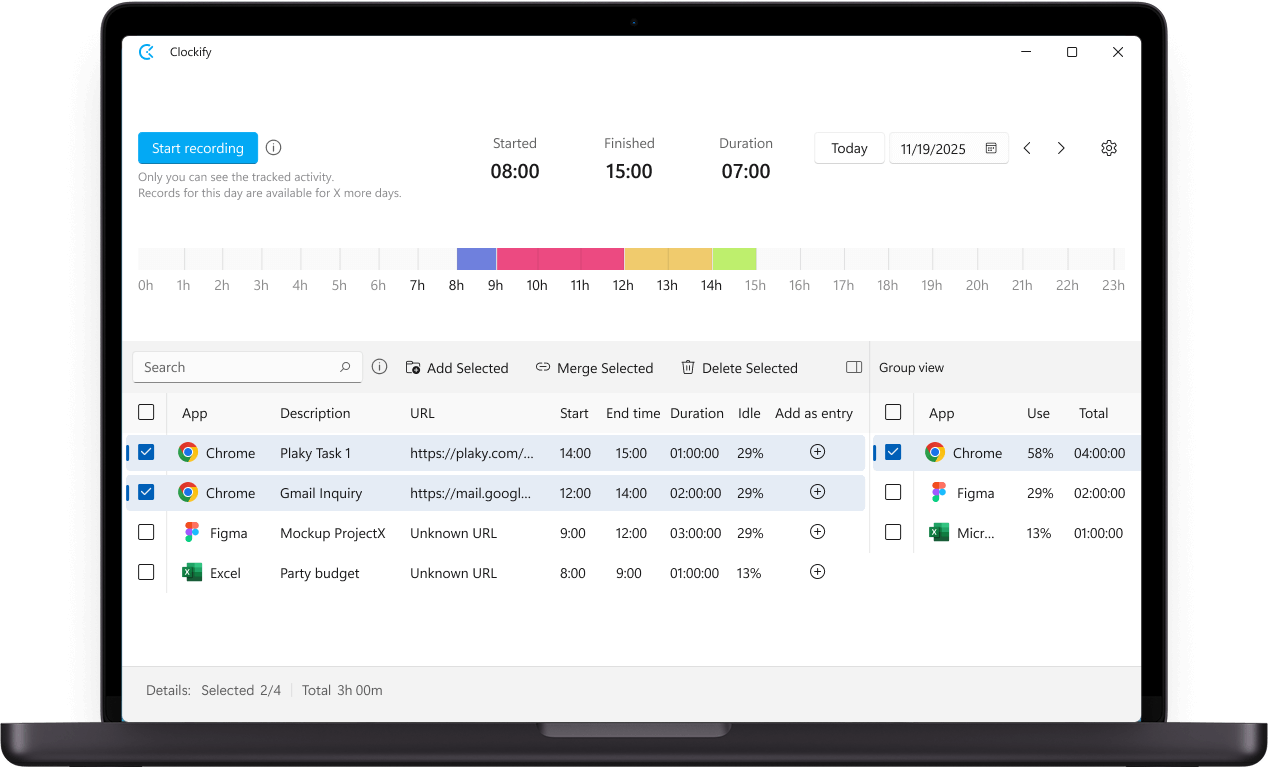Go to previous day arrow
Viewport: 1268px width, 767px height.
click(1027, 148)
